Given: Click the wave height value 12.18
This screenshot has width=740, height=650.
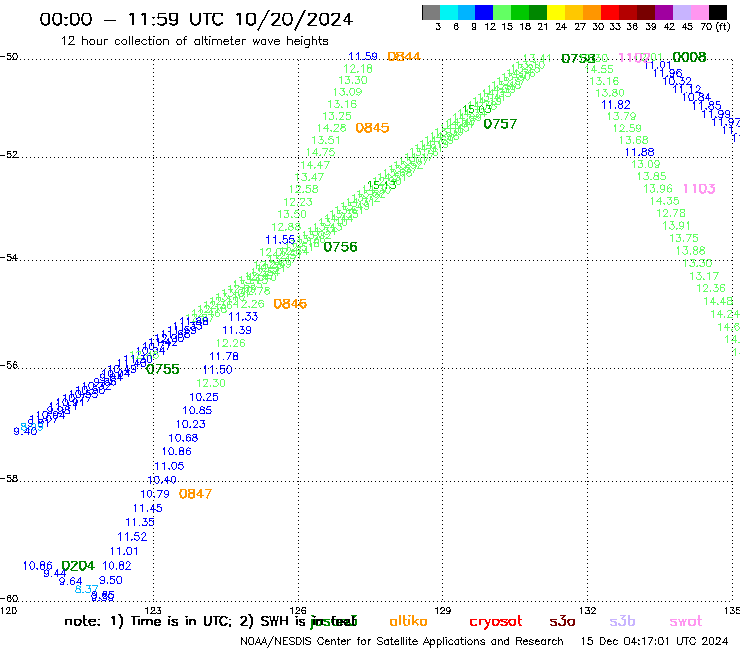Looking at the screenshot, I should [x=358, y=68].
